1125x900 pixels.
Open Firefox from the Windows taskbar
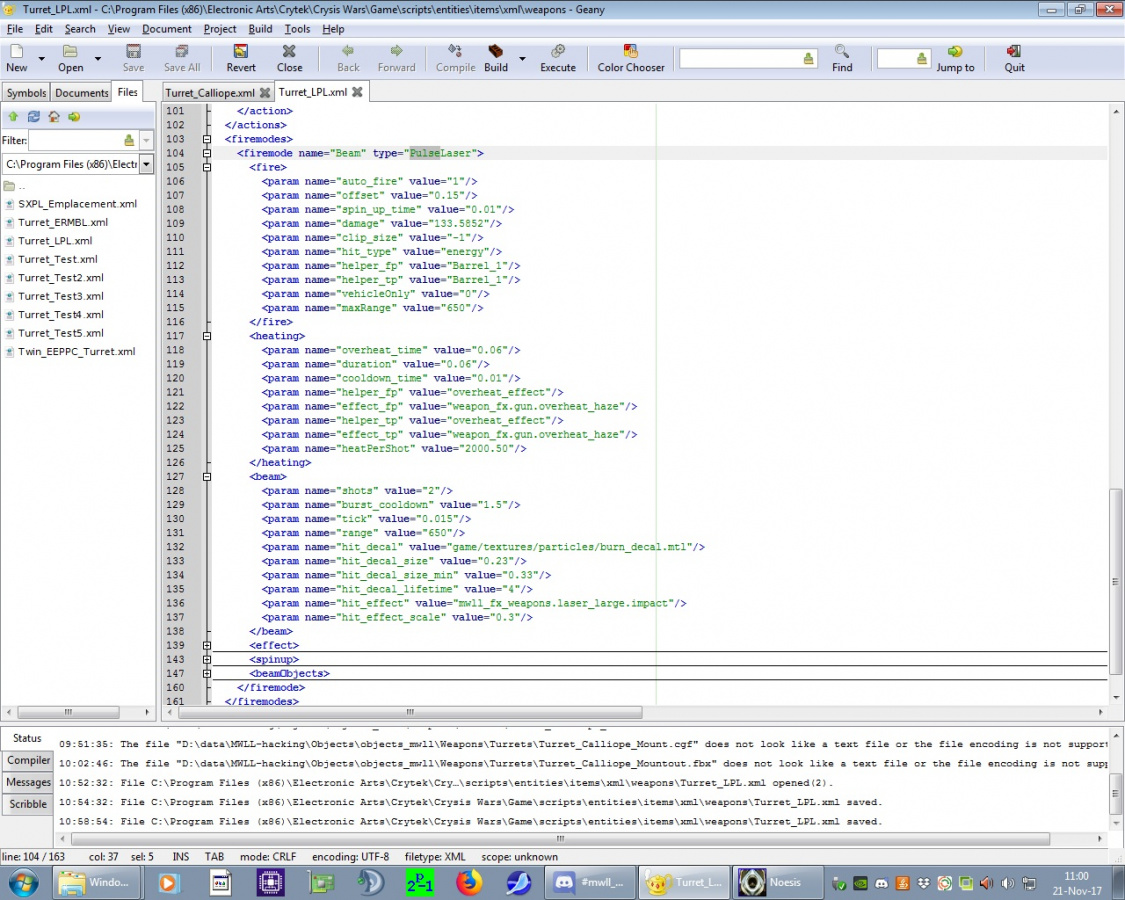point(469,882)
